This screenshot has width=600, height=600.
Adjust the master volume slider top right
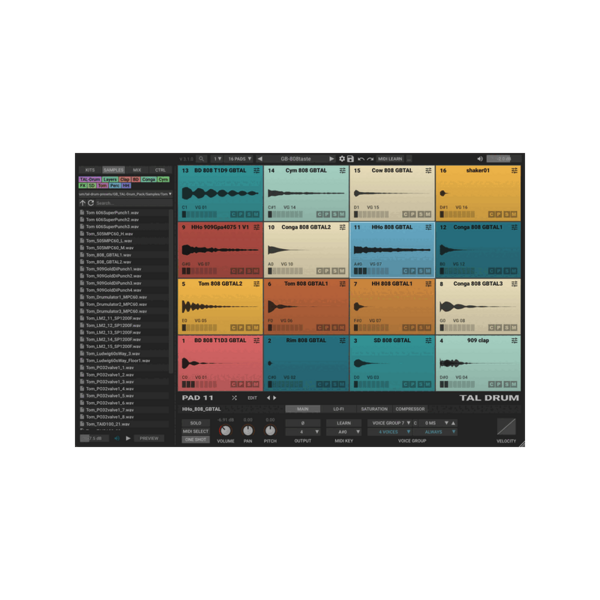click(504, 159)
